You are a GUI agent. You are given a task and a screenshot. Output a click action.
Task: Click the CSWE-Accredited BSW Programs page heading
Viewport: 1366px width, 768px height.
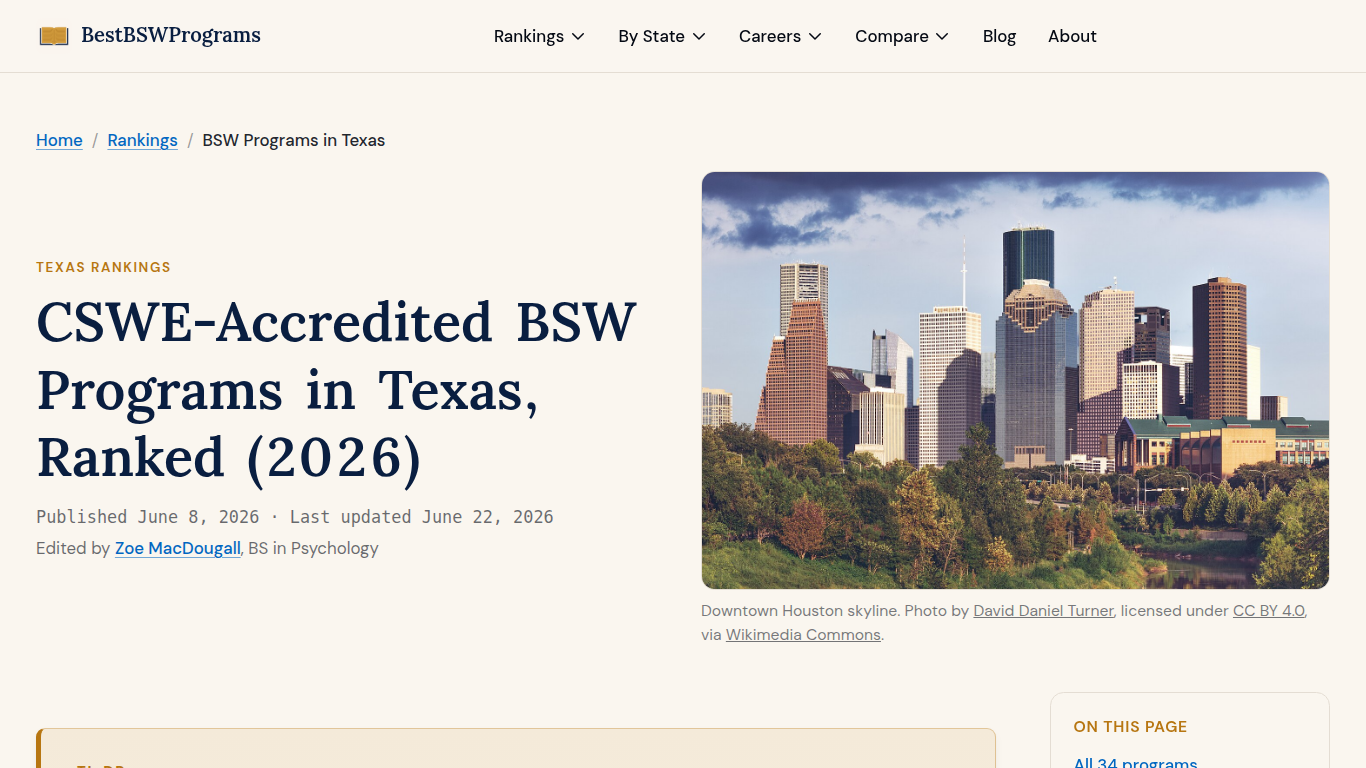[x=337, y=390]
